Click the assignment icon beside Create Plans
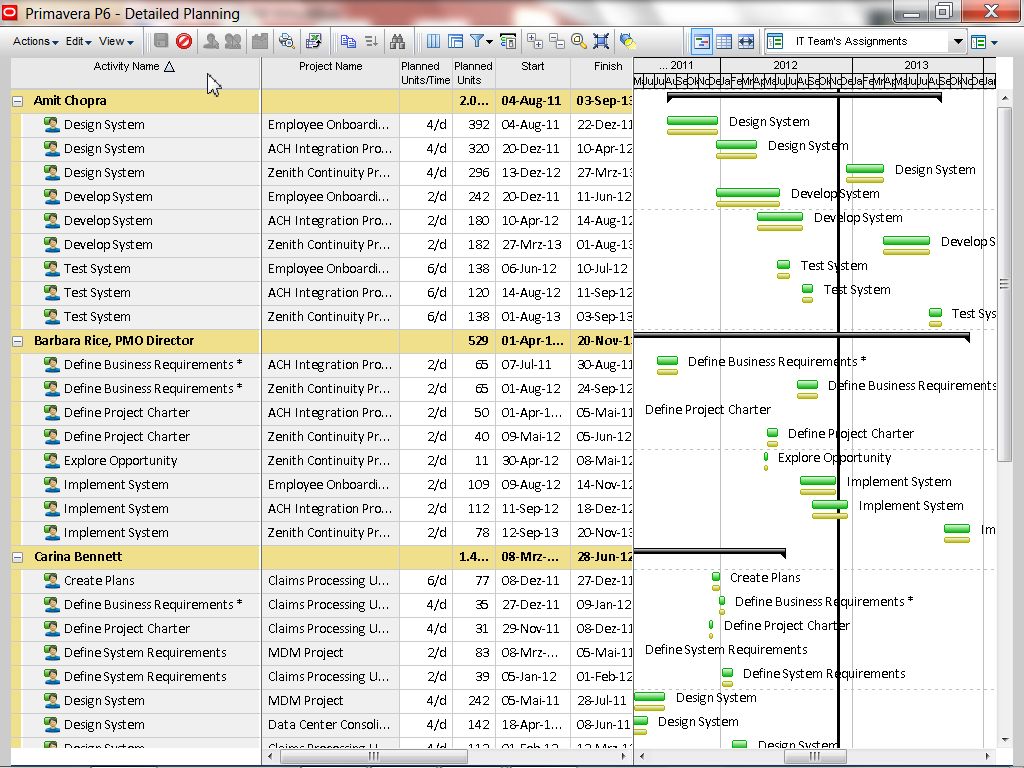Image resolution: width=1024 pixels, height=768 pixels. click(x=52, y=581)
